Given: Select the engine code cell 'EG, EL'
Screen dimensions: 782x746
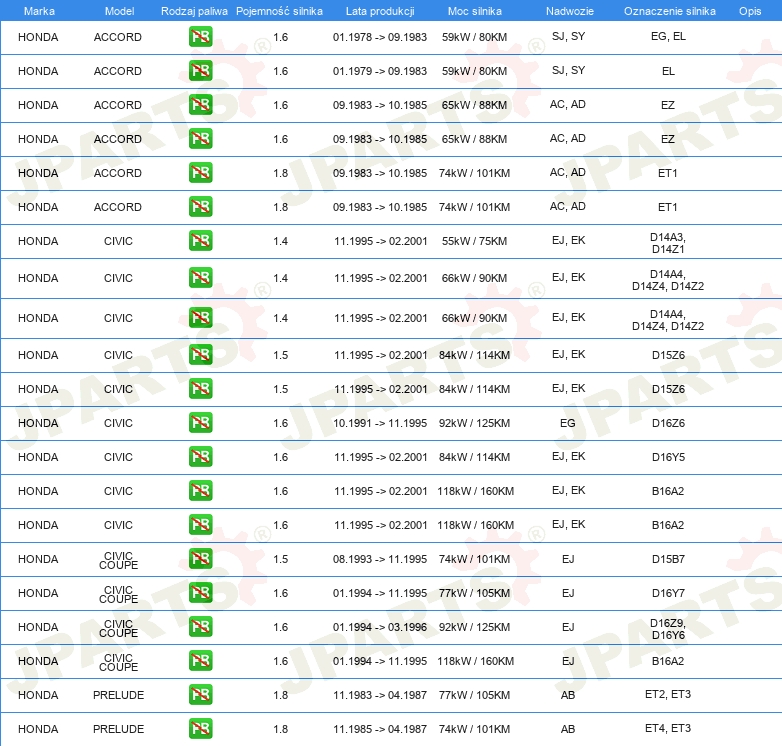Looking at the screenshot, I should [x=668, y=36].
